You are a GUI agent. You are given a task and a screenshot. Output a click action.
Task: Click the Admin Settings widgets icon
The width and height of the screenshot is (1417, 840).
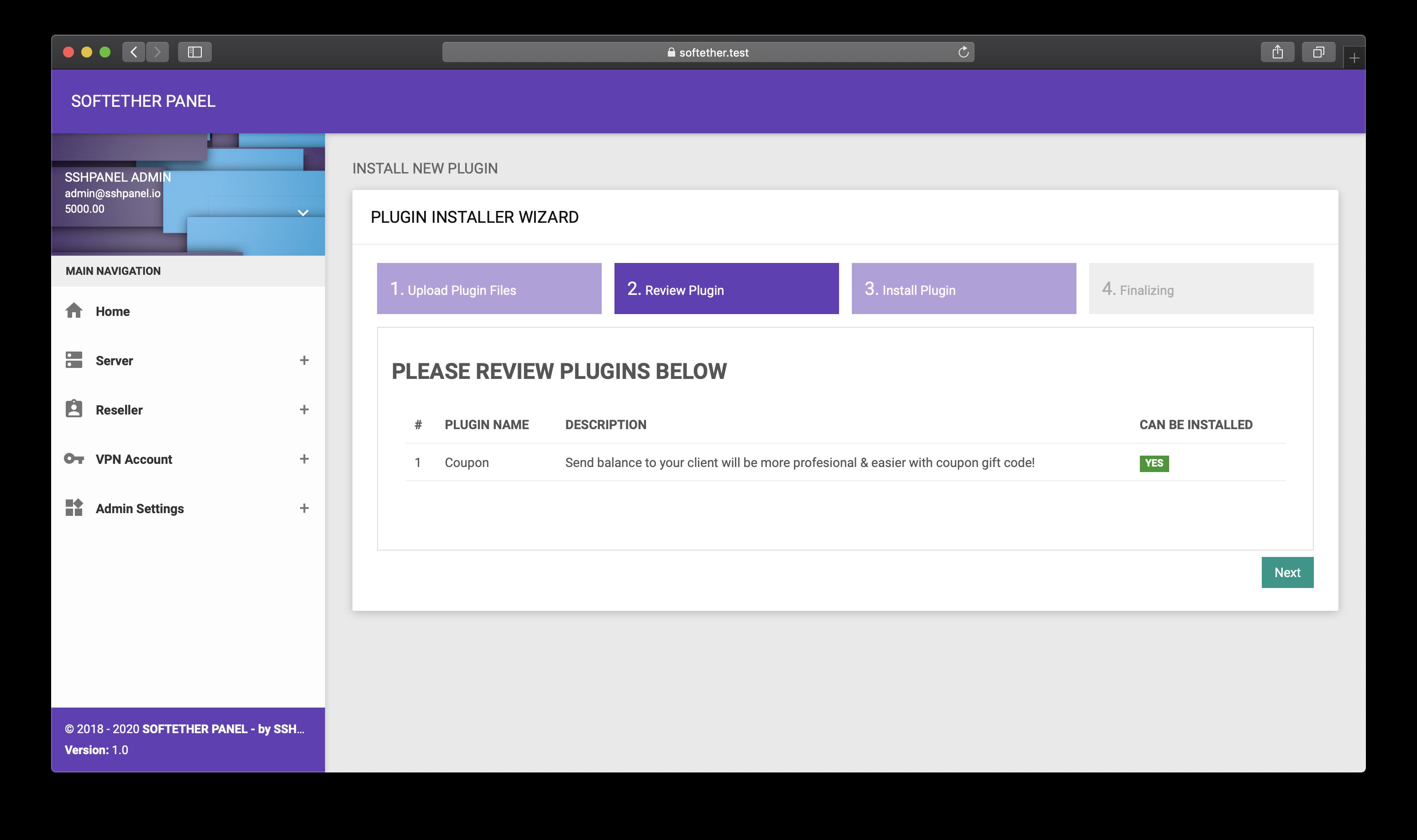73,508
